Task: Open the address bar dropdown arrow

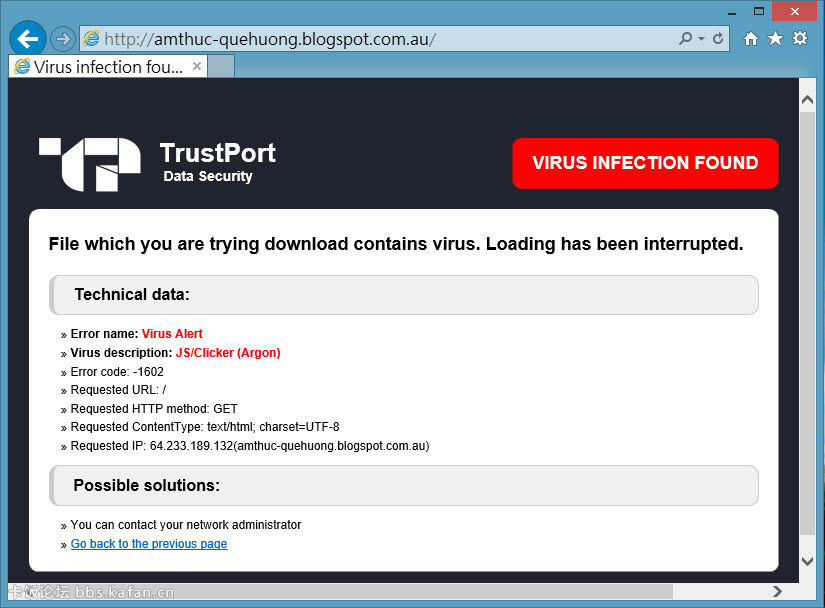Action: pos(701,39)
